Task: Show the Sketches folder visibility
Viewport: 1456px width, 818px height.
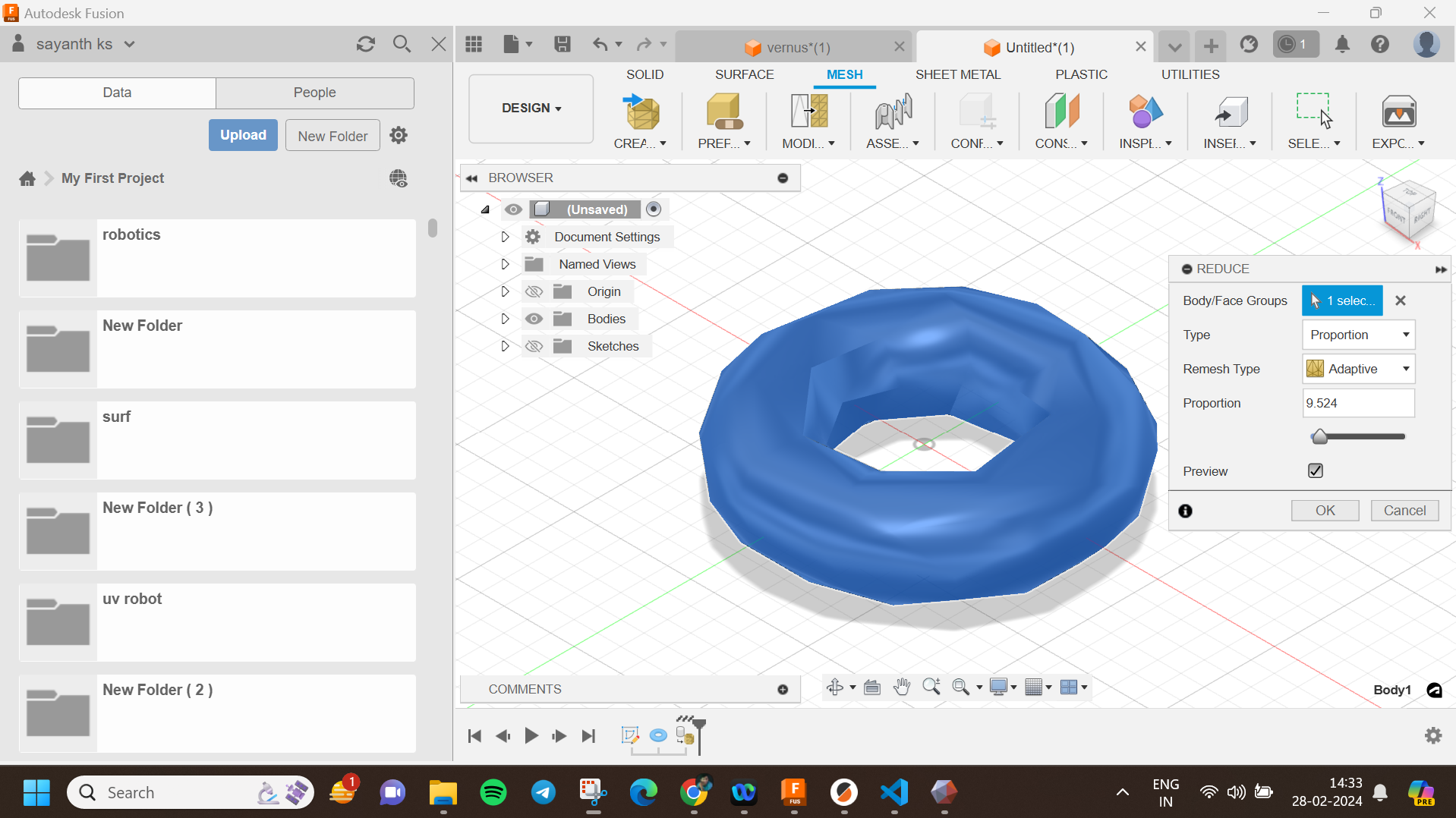Action: coord(534,346)
